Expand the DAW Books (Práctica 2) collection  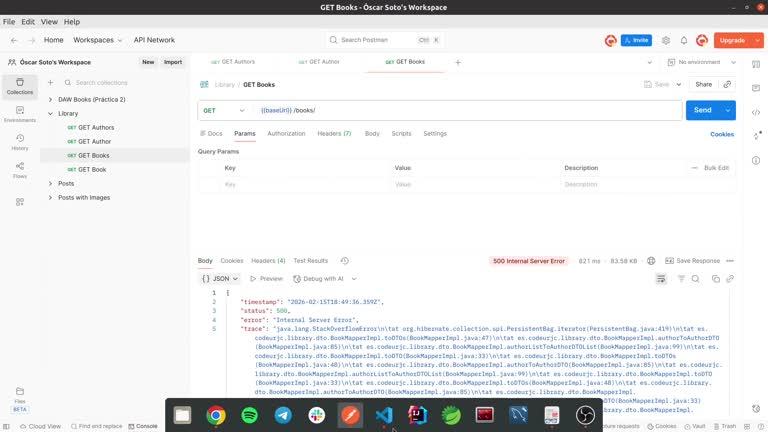coord(50,99)
